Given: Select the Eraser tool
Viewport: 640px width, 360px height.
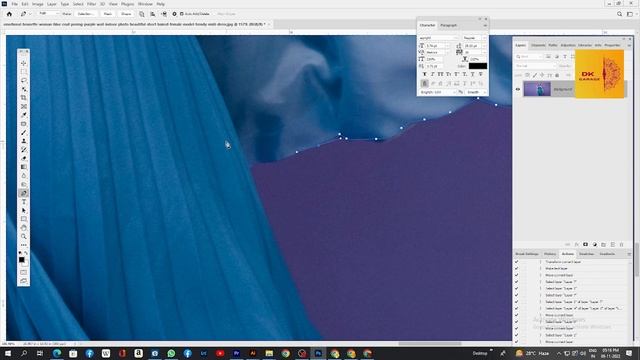Looking at the screenshot, I should (24, 158).
